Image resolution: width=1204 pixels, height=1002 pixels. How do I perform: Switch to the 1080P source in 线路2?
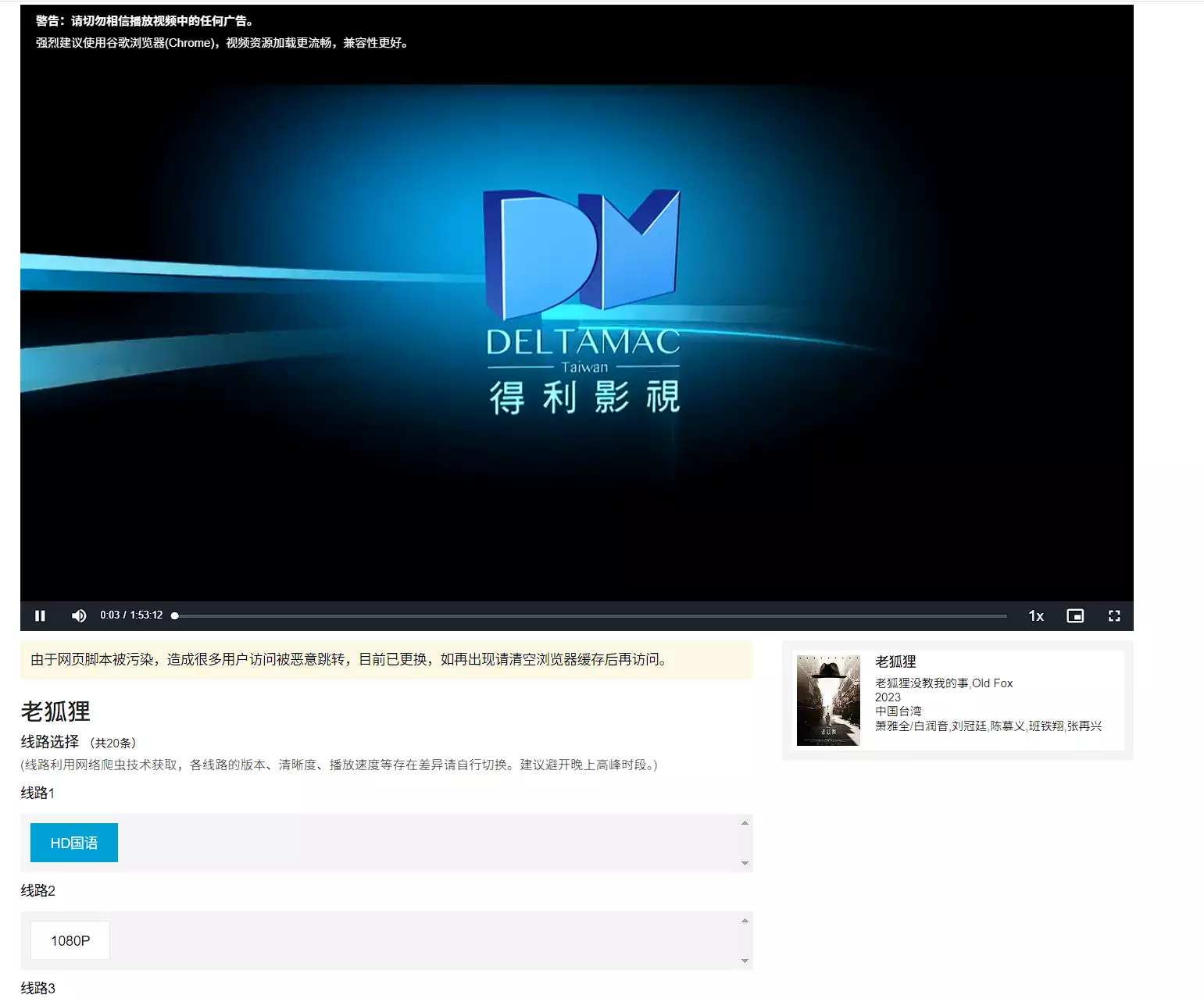[70, 940]
